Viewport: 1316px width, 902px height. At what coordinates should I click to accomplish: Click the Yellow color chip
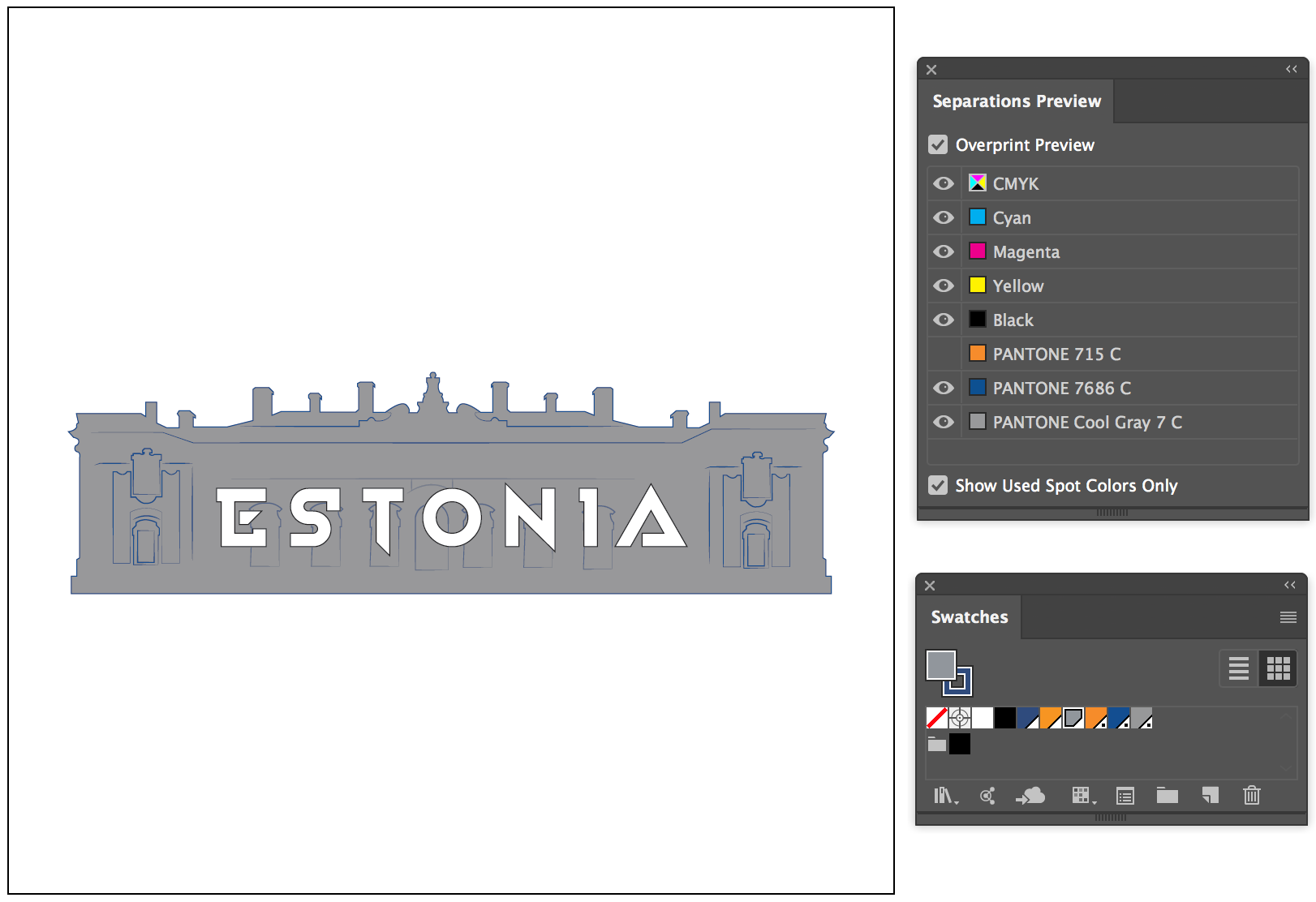(x=978, y=286)
